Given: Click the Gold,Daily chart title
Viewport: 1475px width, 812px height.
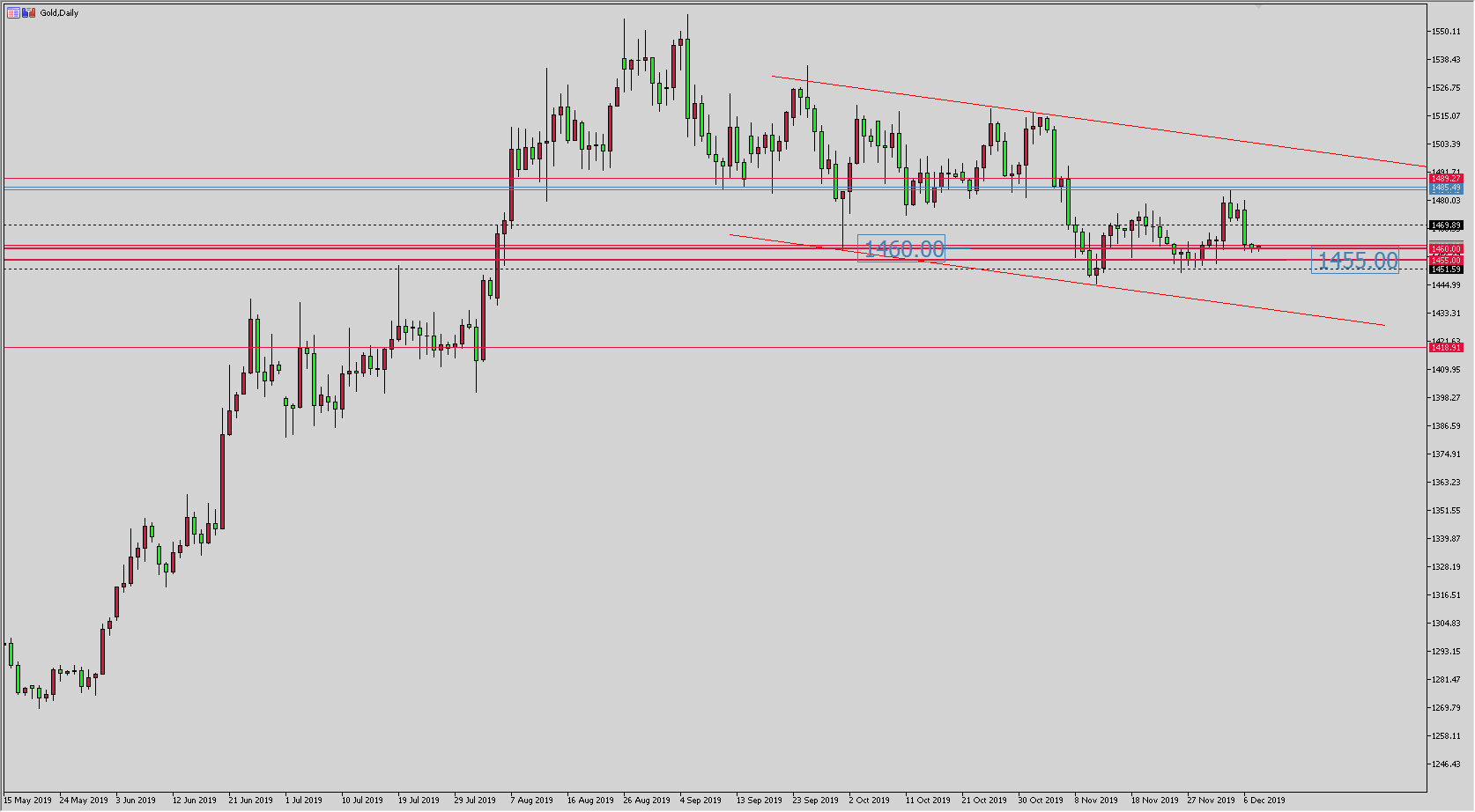Looking at the screenshot, I should [59, 13].
